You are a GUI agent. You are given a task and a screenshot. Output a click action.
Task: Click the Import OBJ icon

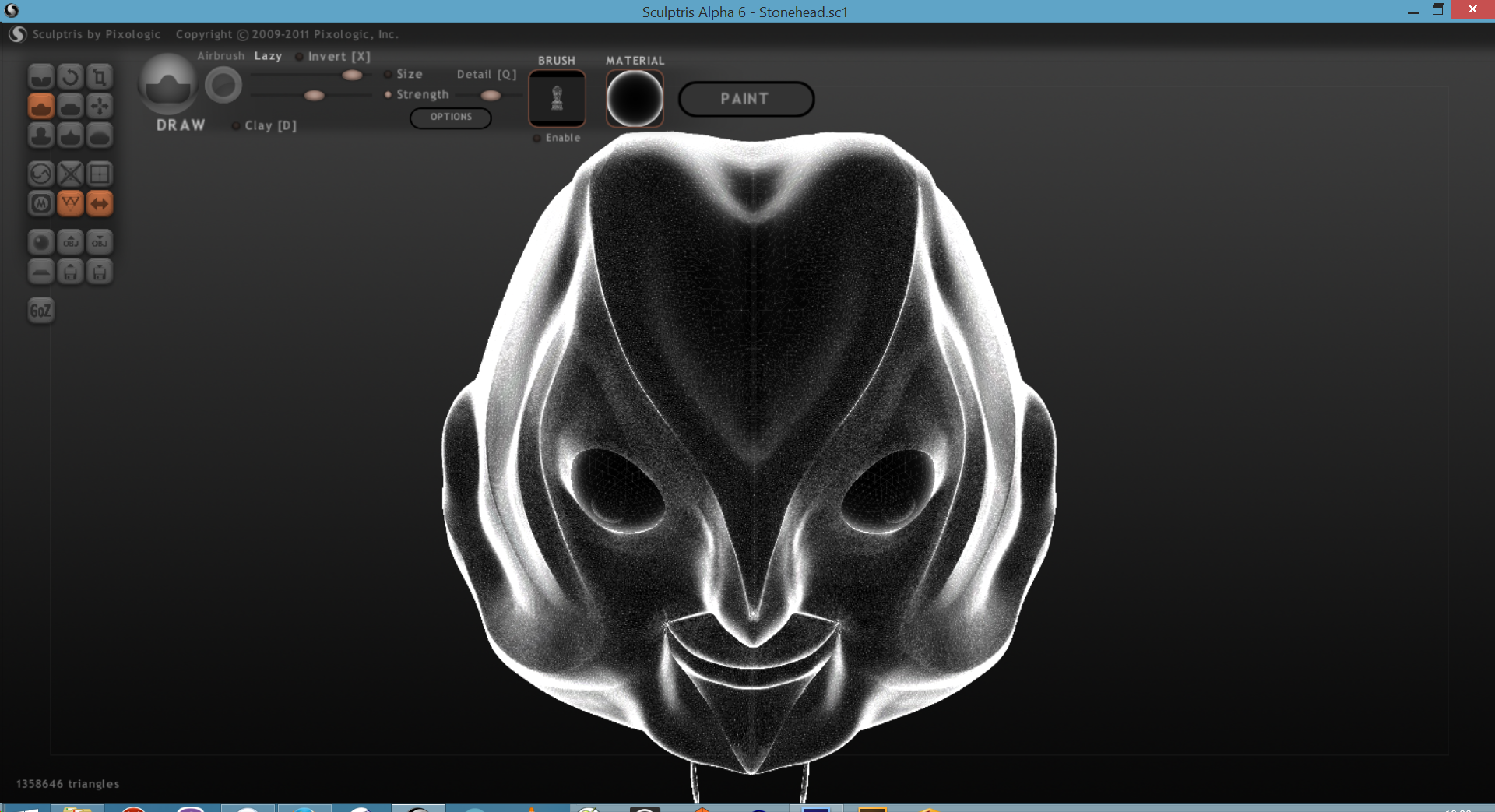coord(70,242)
